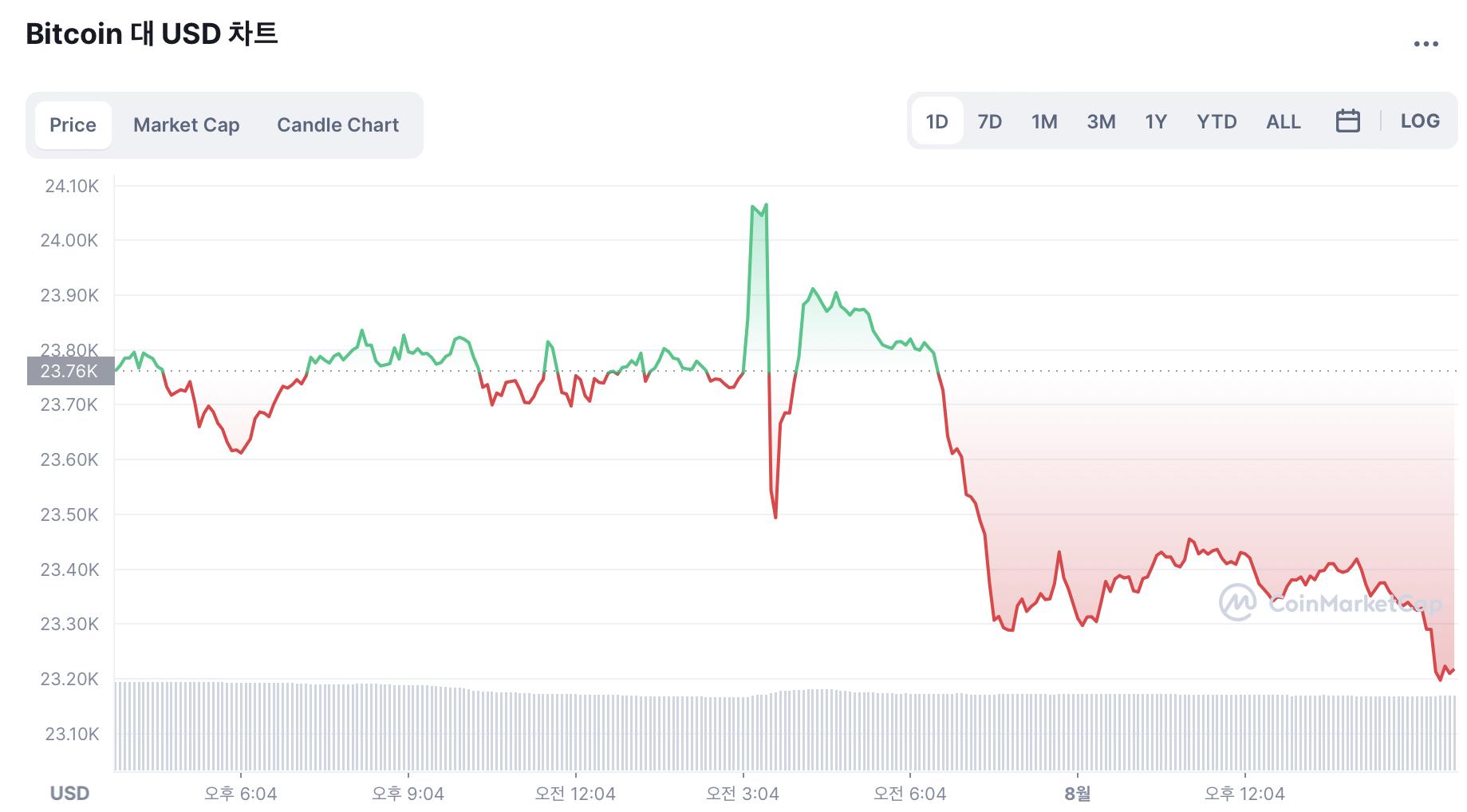Click the 8월 date axis marker

(1077, 794)
